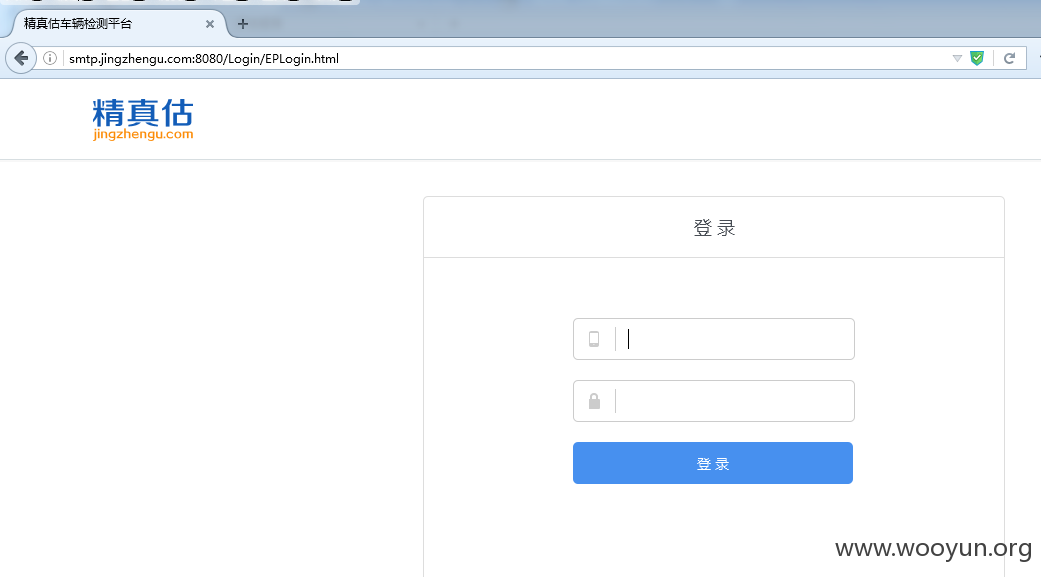Close the 精真估车辆检测平台 tab
1041x577 pixels.
tap(210, 24)
